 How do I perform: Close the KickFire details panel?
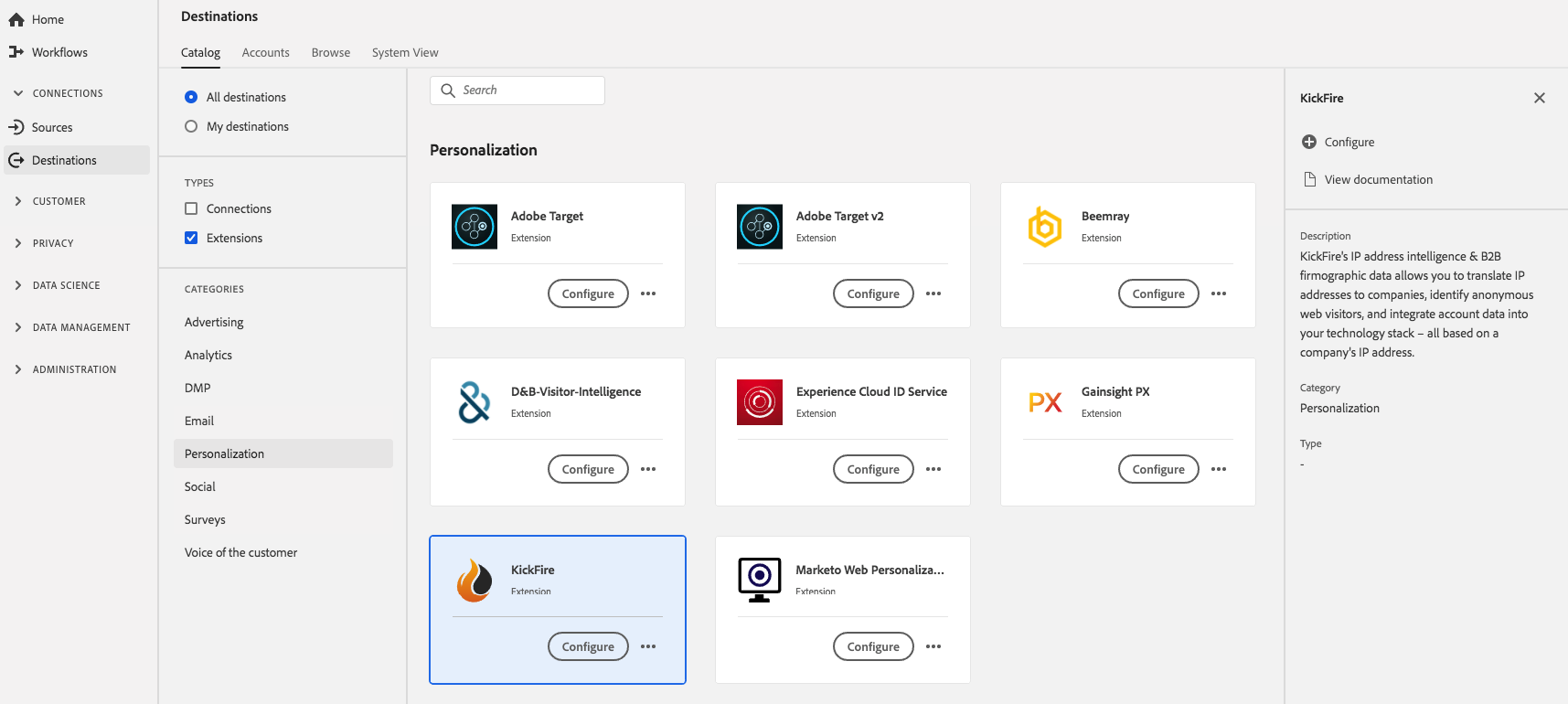click(1540, 98)
